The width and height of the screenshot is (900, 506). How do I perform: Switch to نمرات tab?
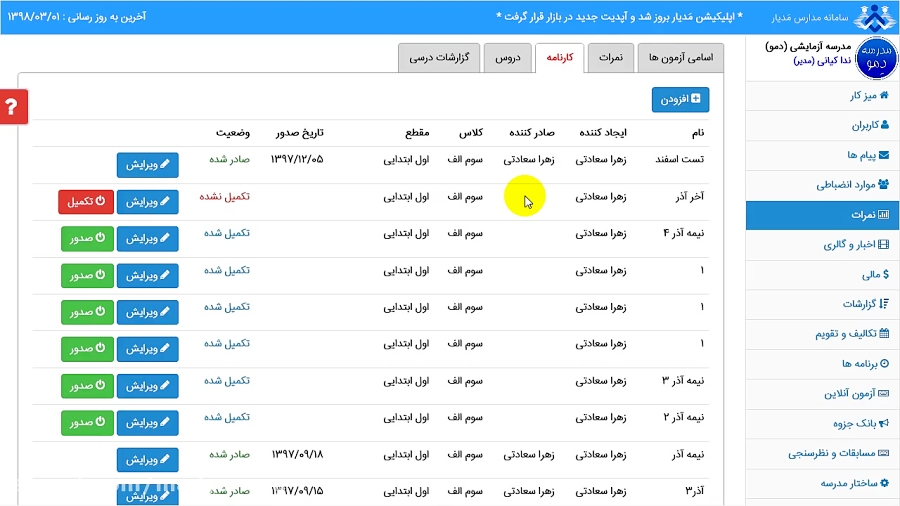coord(611,58)
